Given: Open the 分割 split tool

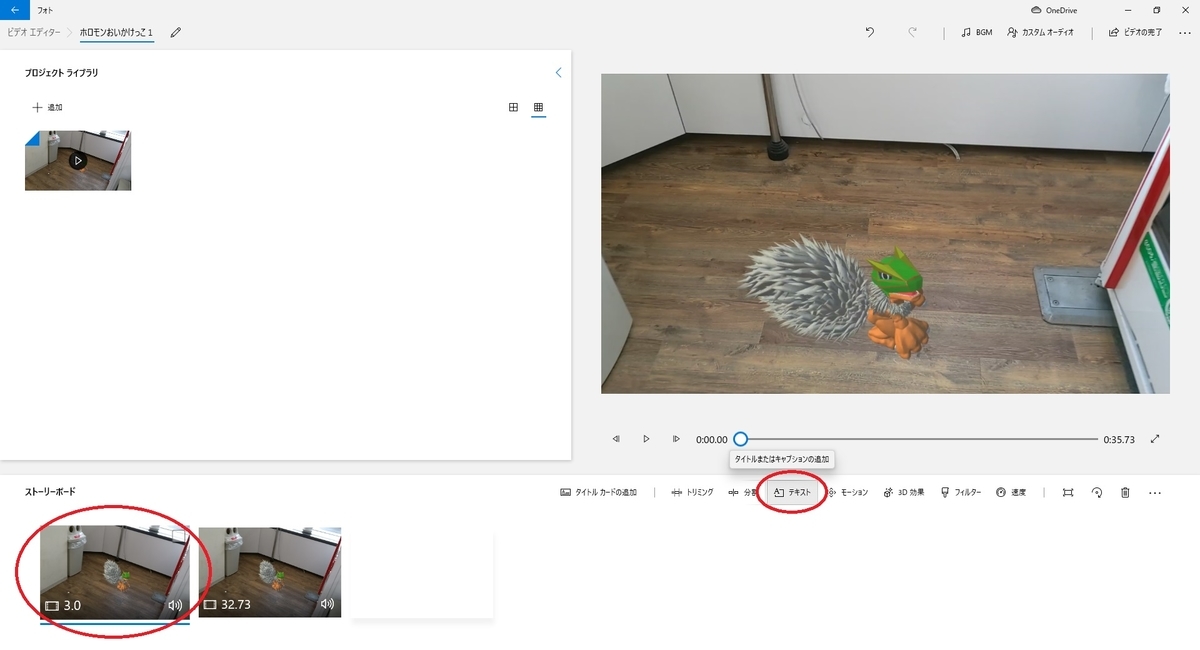Looking at the screenshot, I should click(742, 493).
